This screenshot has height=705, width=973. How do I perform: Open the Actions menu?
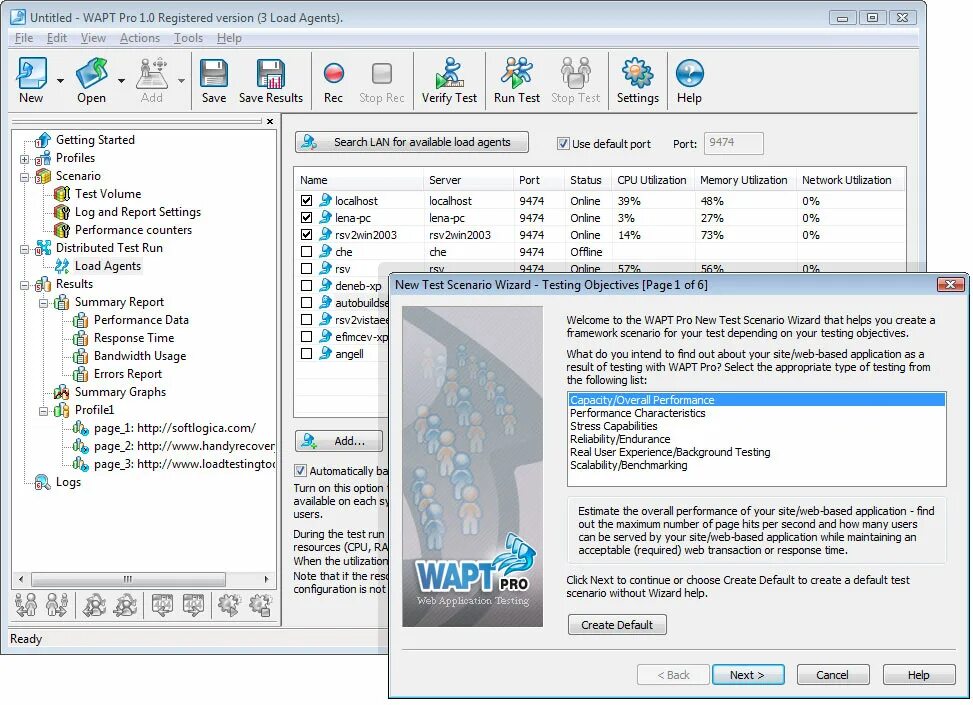[140, 38]
